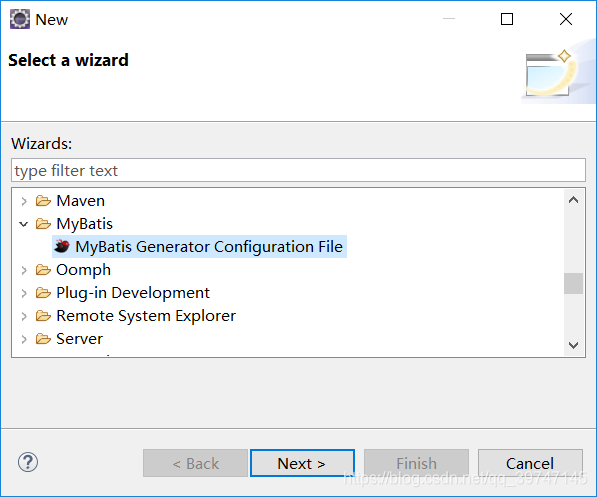Focus the type filter text field

click(x=298, y=170)
